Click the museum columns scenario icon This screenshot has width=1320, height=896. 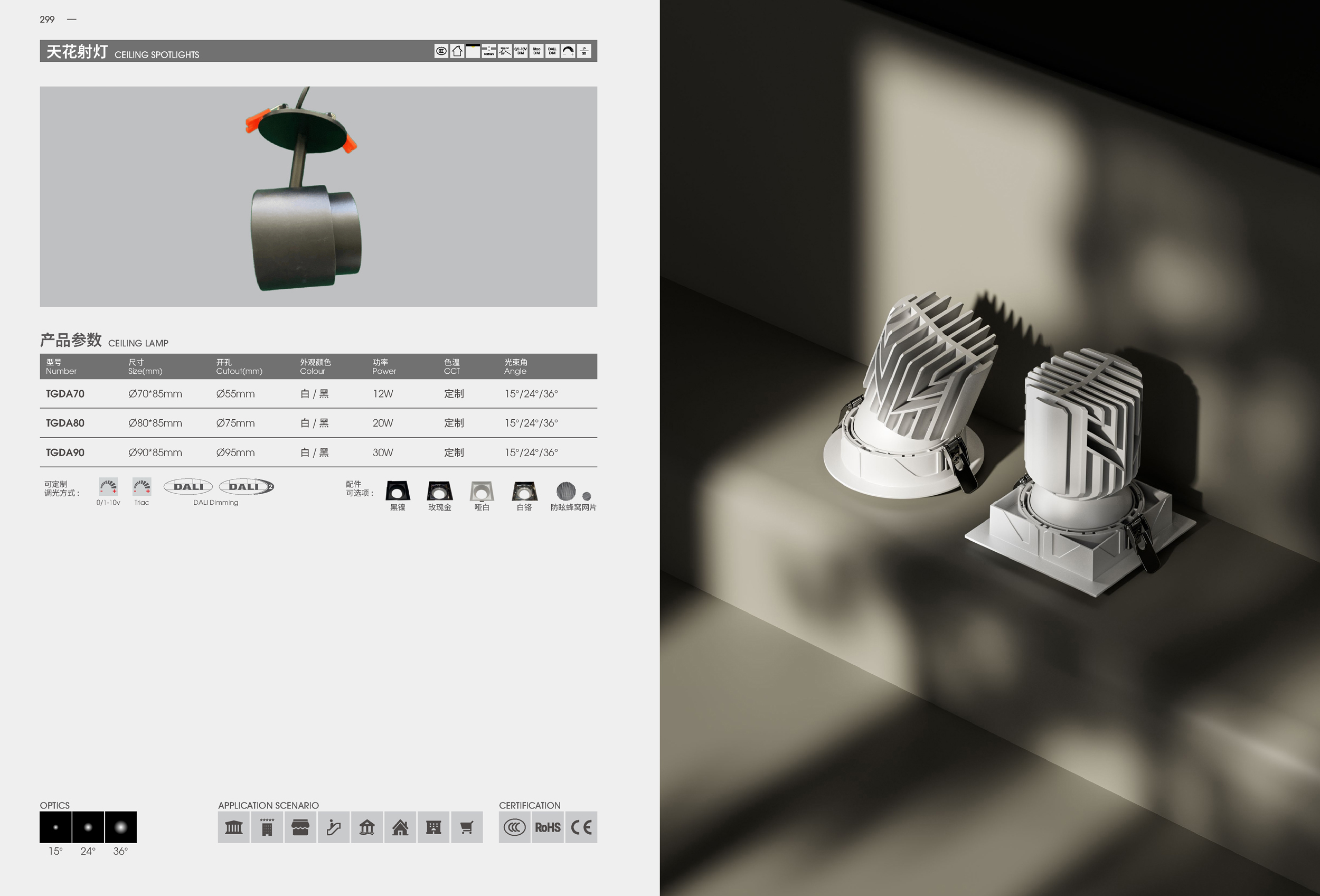[233, 827]
